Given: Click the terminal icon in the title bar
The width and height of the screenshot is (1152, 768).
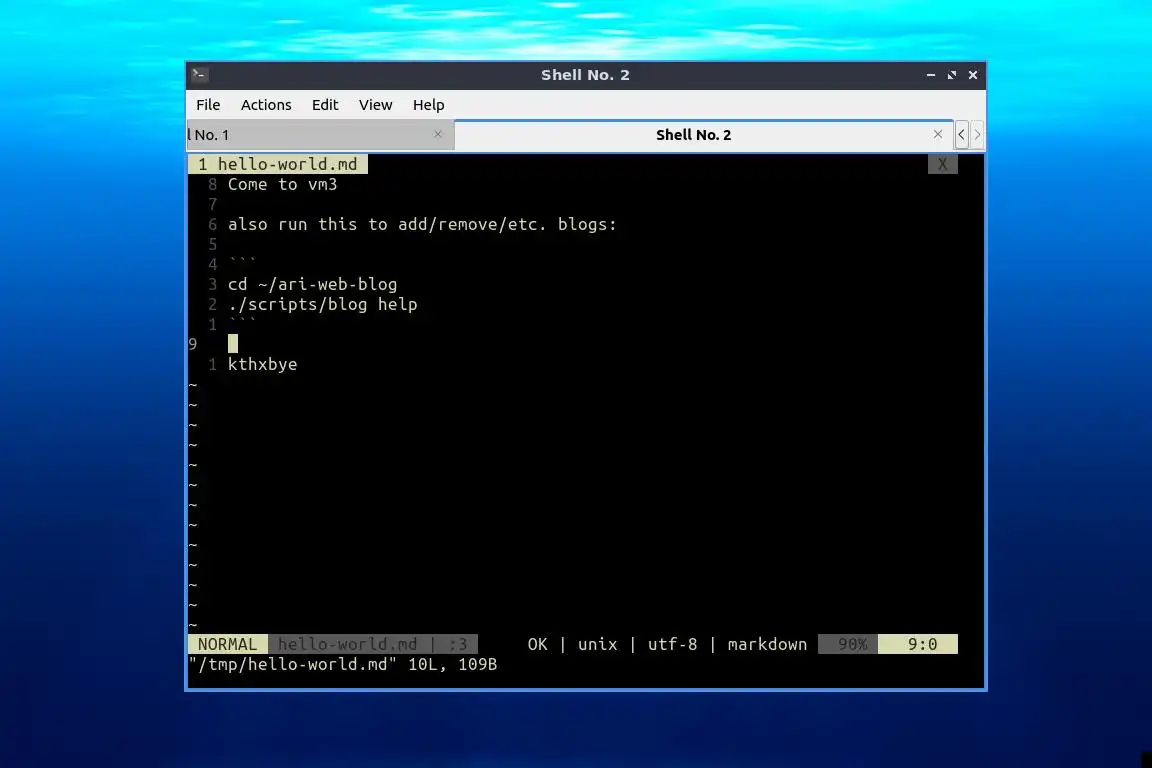Looking at the screenshot, I should [x=199, y=74].
